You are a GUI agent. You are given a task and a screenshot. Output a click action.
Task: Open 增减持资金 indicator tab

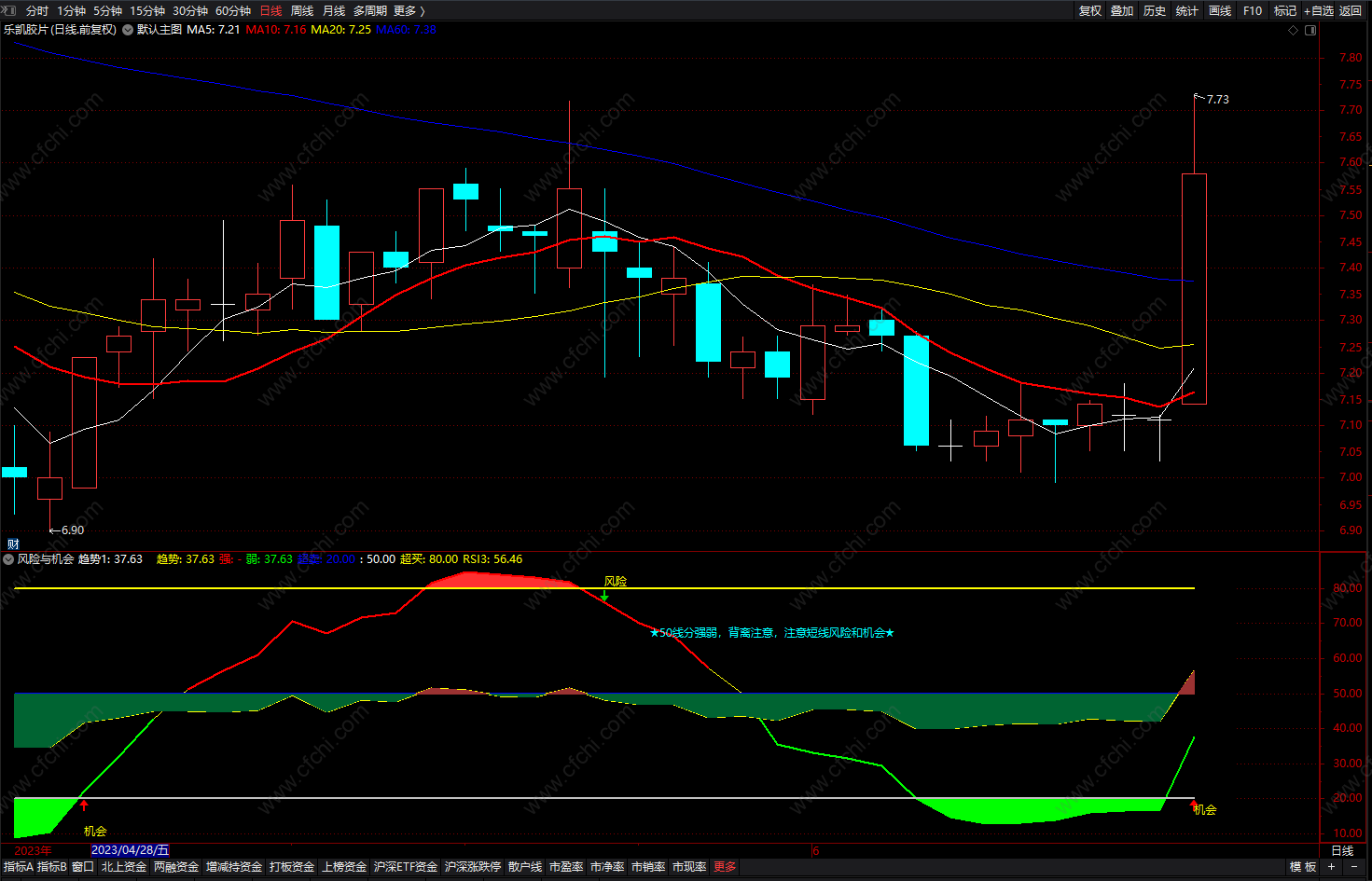click(234, 867)
